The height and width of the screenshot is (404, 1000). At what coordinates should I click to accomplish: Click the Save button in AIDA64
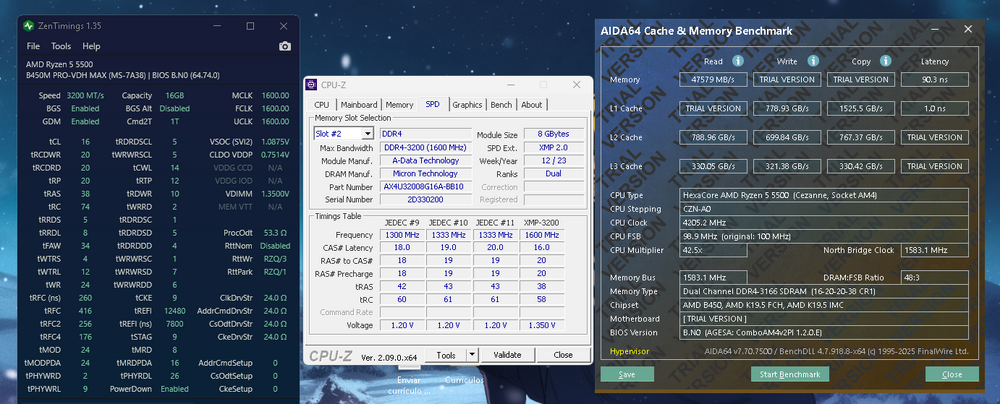pyautogui.click(x=627, y=374)
